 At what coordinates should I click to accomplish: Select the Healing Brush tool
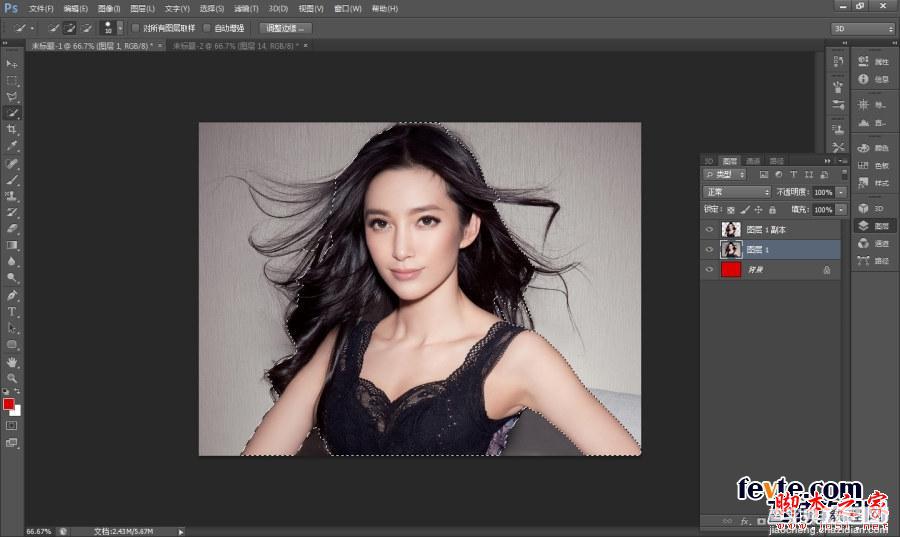pyautogui.click(x=11, y=164)
